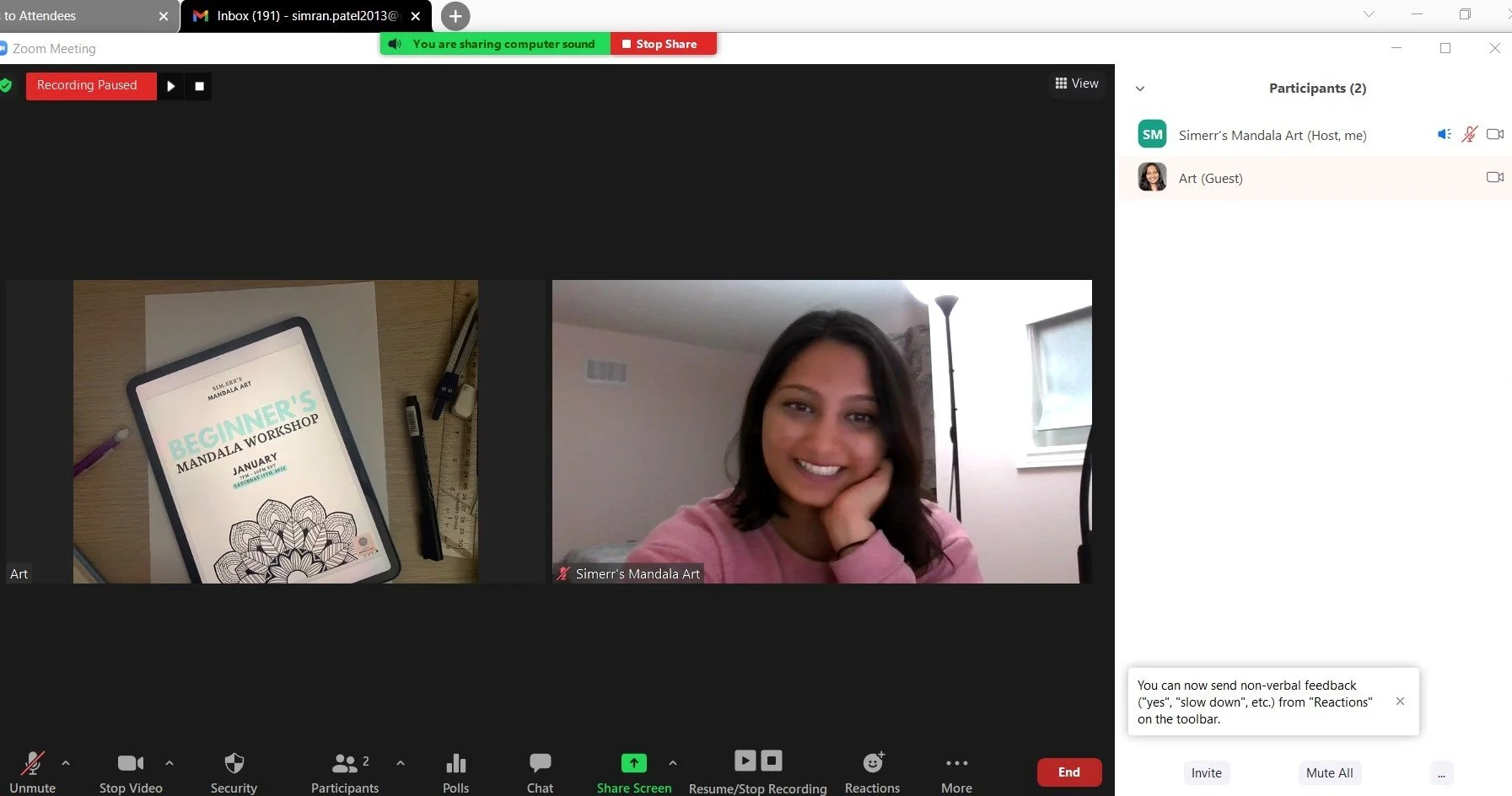
Task: Open More options in toolbar
Action: click(x=956, y=772)
